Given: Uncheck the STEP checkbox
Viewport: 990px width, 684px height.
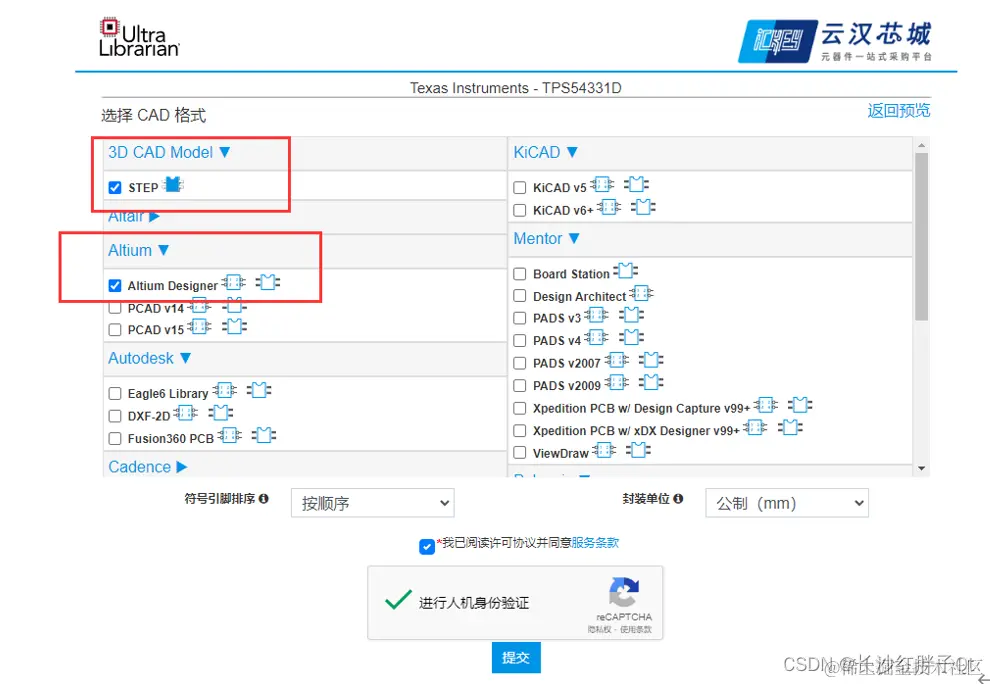Looking at the screenshot, I should pos(115,188).
